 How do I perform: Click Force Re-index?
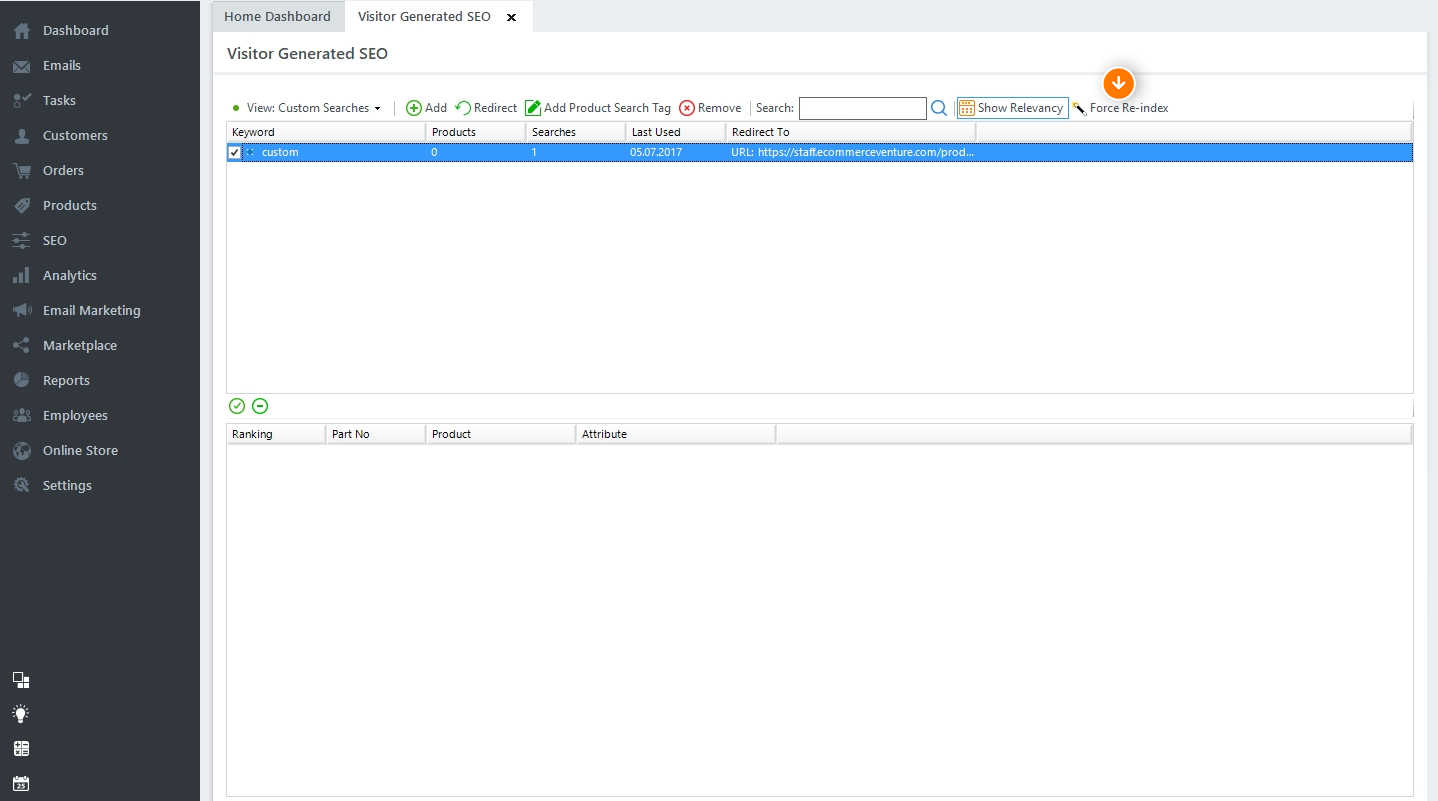tap(1121, 108)
